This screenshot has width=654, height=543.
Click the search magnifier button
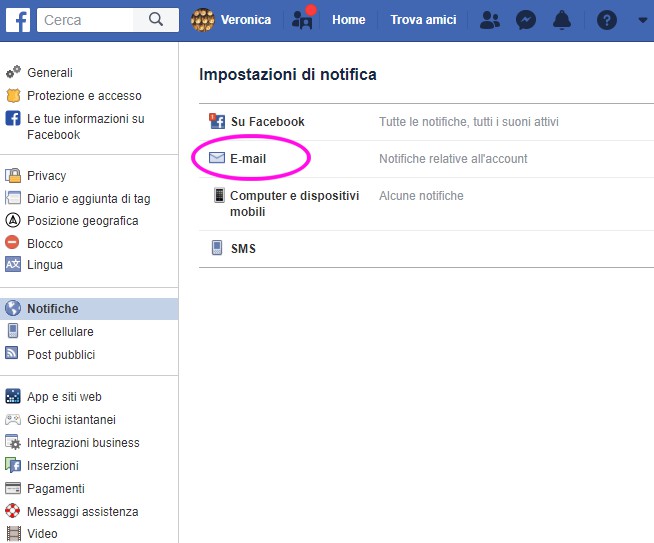click(x=156, y=20)
